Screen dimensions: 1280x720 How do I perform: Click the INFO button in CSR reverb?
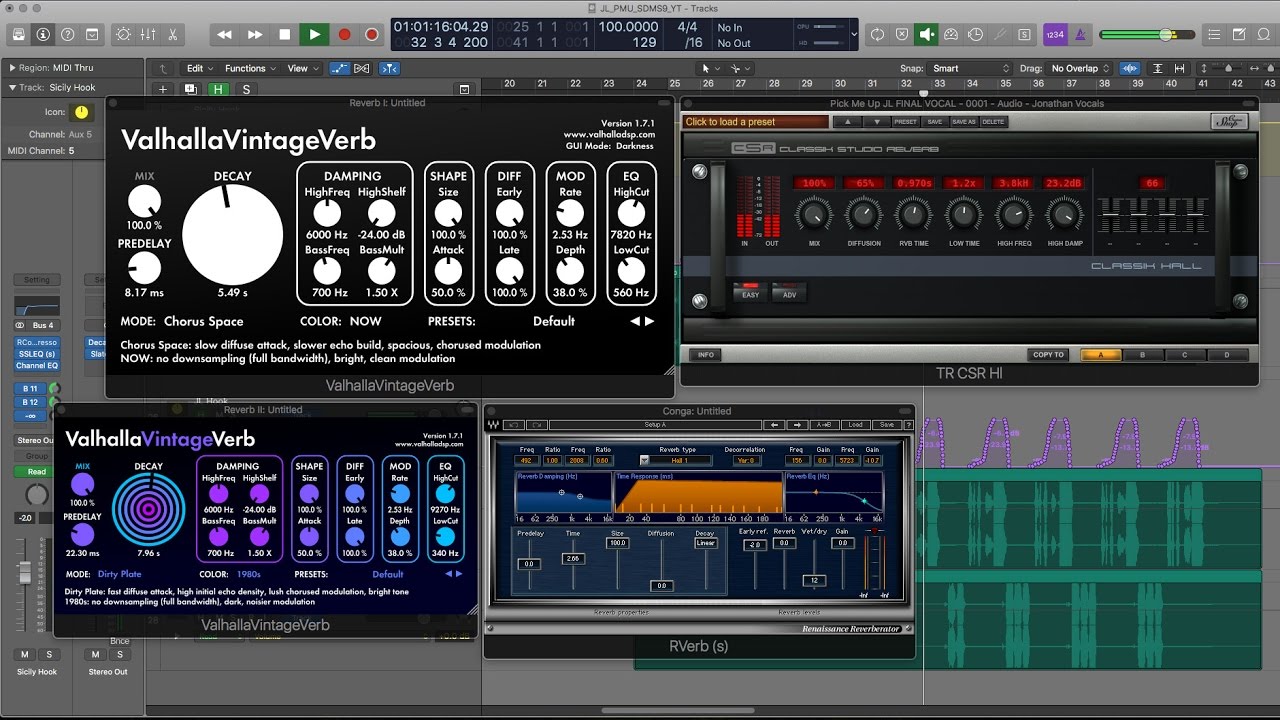click(x=704, y=355)
